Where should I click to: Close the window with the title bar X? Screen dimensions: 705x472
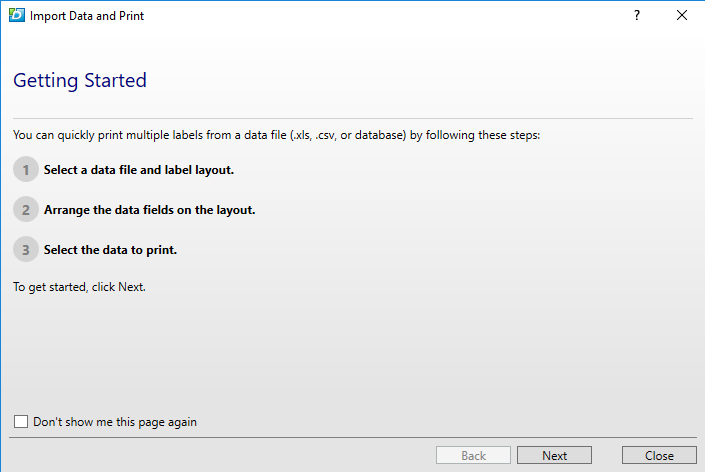tap(682, 15)
